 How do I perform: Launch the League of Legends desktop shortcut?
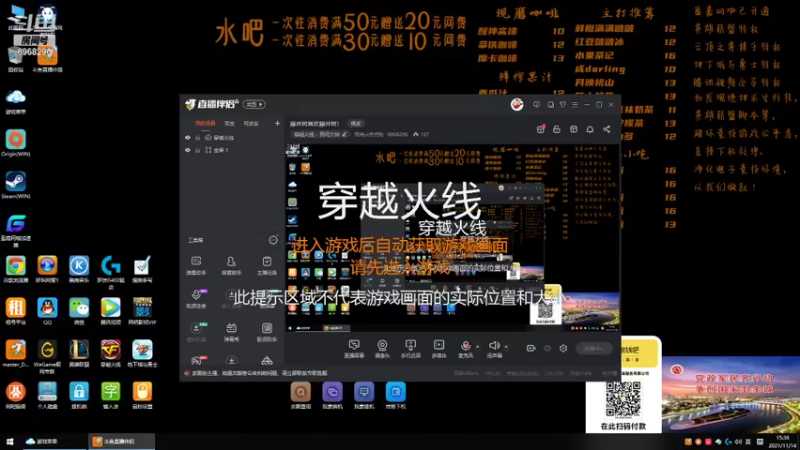tap(79, 353)
